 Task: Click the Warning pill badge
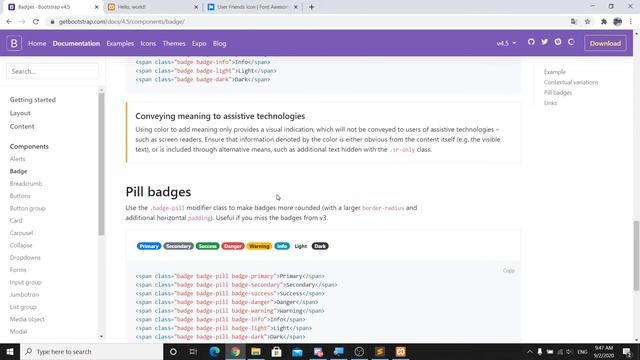point(259,246)
